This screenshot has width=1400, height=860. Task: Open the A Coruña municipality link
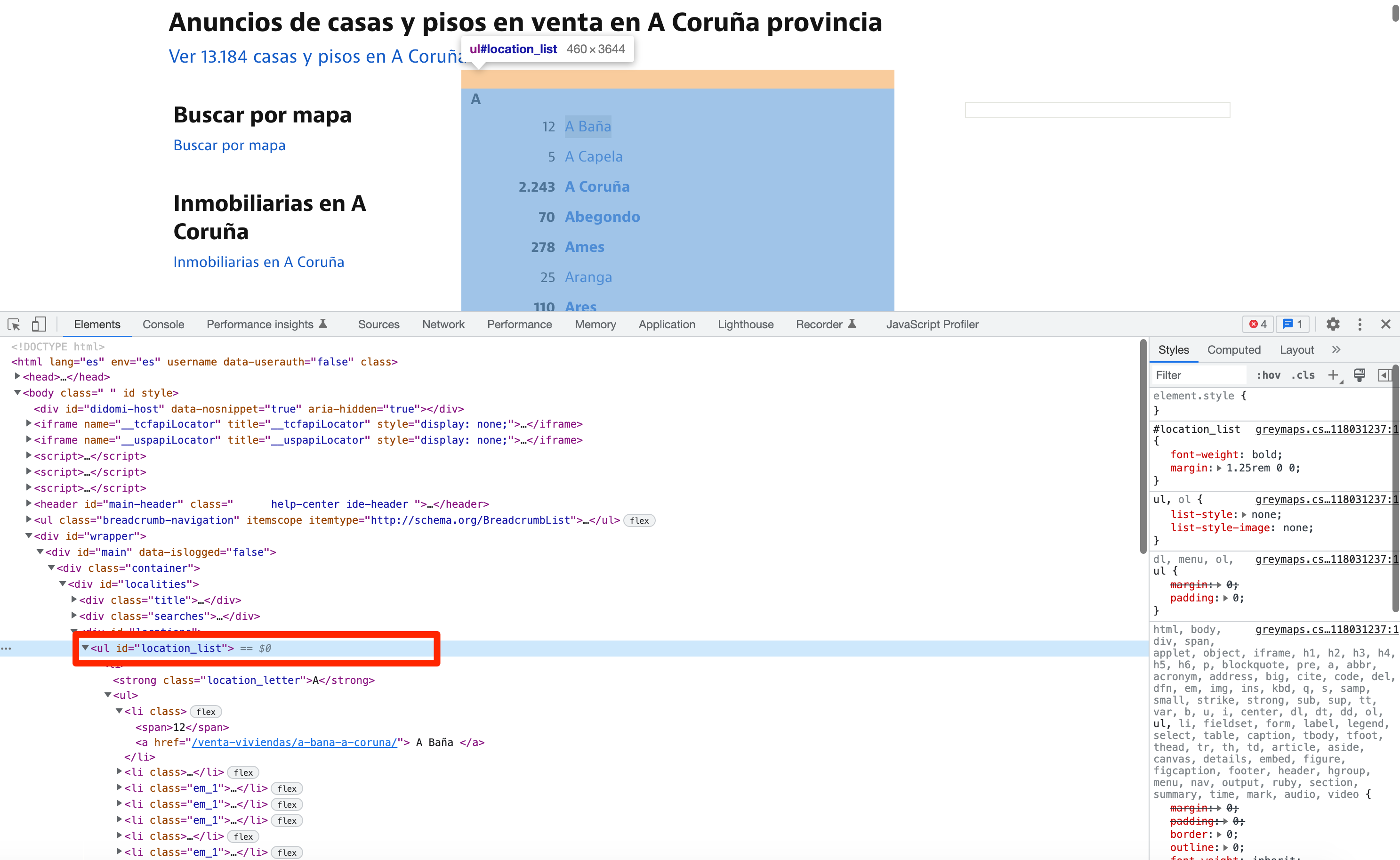[x=597, y=187]
